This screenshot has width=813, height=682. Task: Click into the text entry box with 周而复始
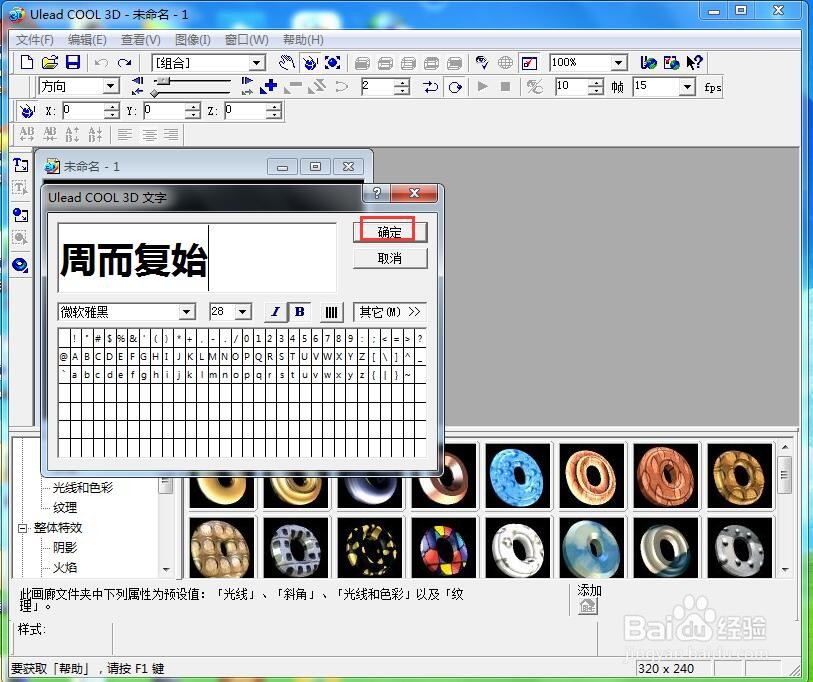click(x=198, y=258)
